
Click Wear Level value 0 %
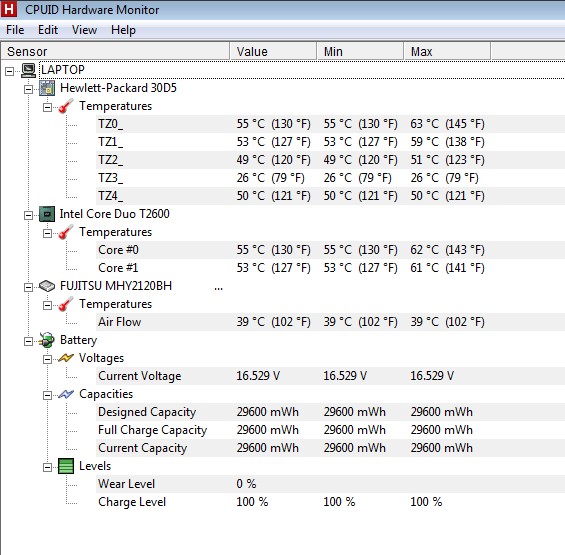pos(246,484)
